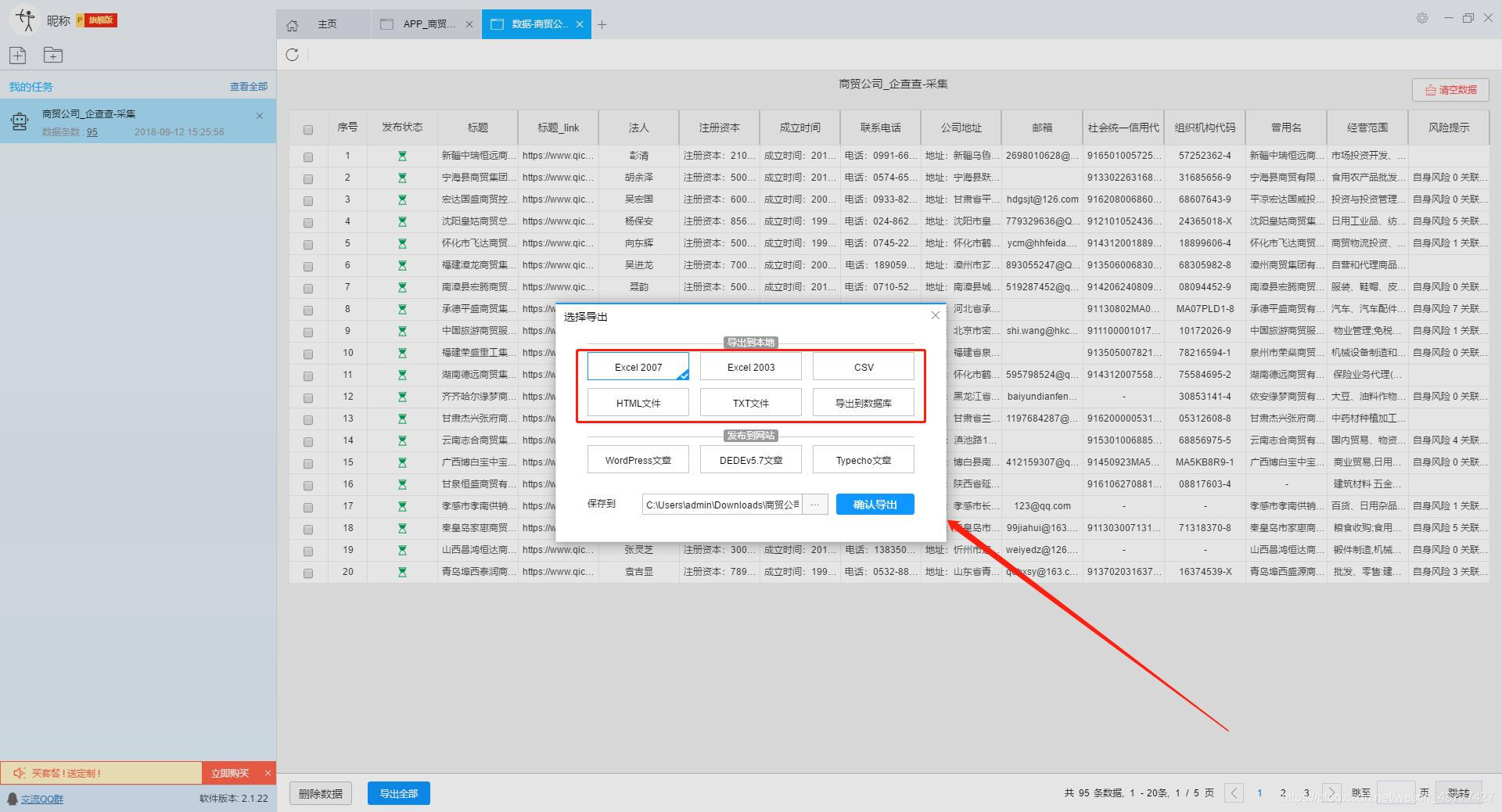Screen dimensions: 1502x812
Task: Select 导出到数据库 option
Action: pyautogui.click(x=864, y=402)
